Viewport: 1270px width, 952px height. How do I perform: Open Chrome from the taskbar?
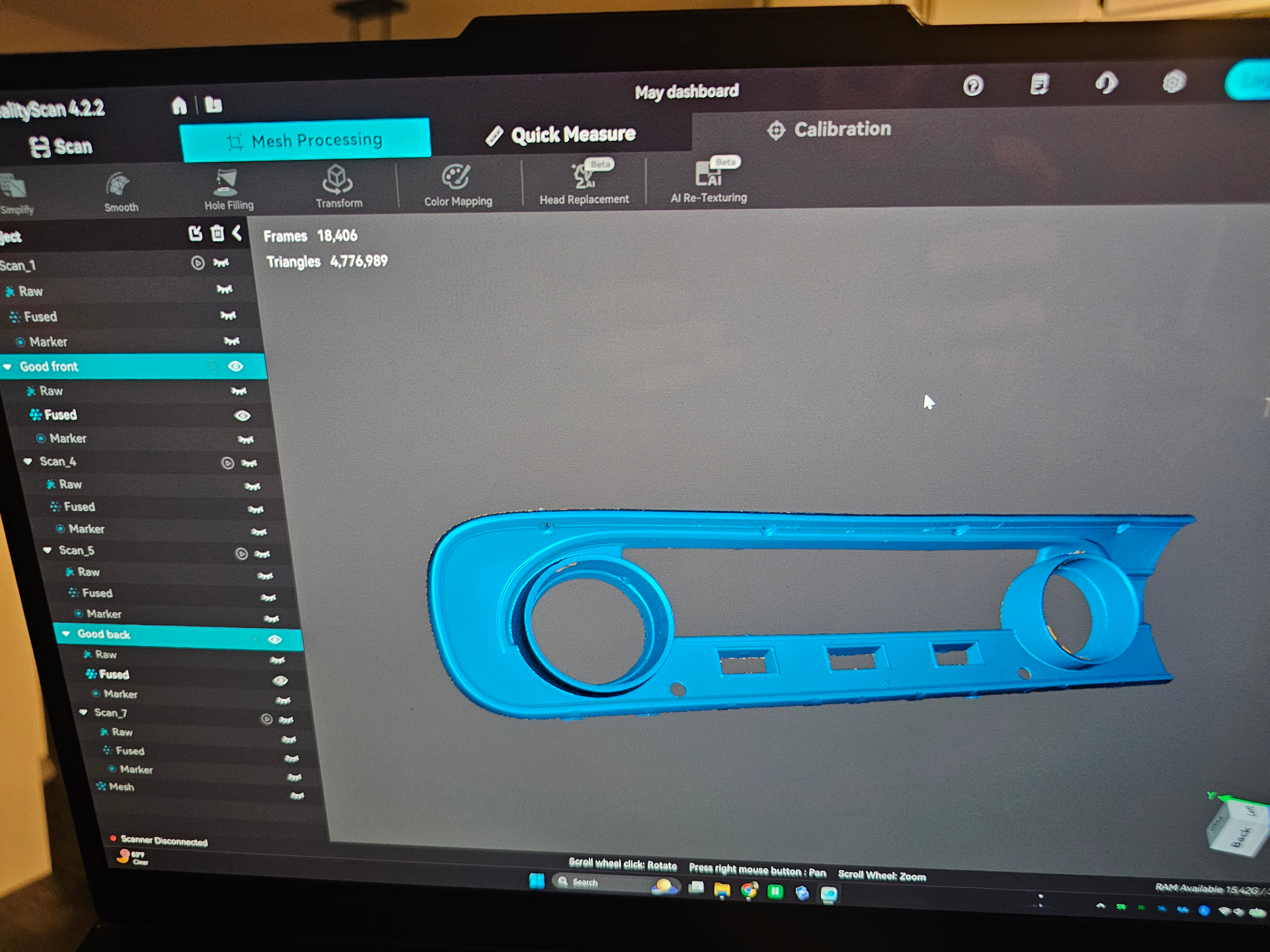(749, 890)
